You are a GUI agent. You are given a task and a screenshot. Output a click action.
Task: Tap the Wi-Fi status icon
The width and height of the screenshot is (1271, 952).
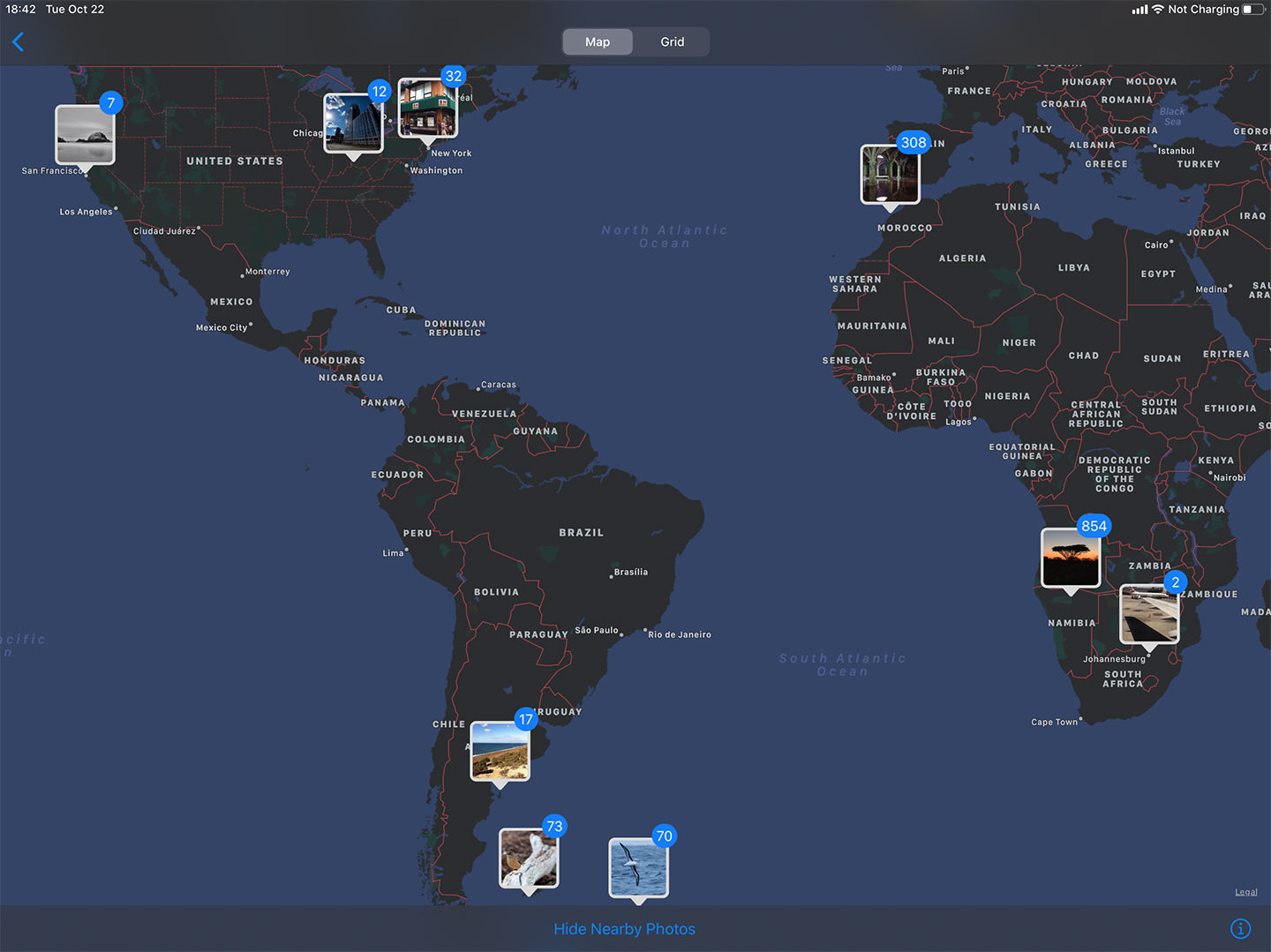pos(1157,10)
